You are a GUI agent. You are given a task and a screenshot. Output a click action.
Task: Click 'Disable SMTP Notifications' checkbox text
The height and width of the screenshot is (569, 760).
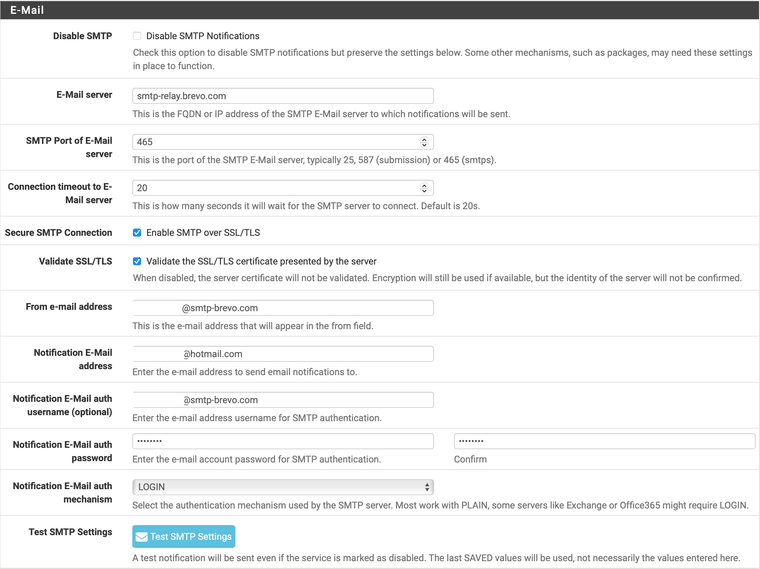(203, 36)
